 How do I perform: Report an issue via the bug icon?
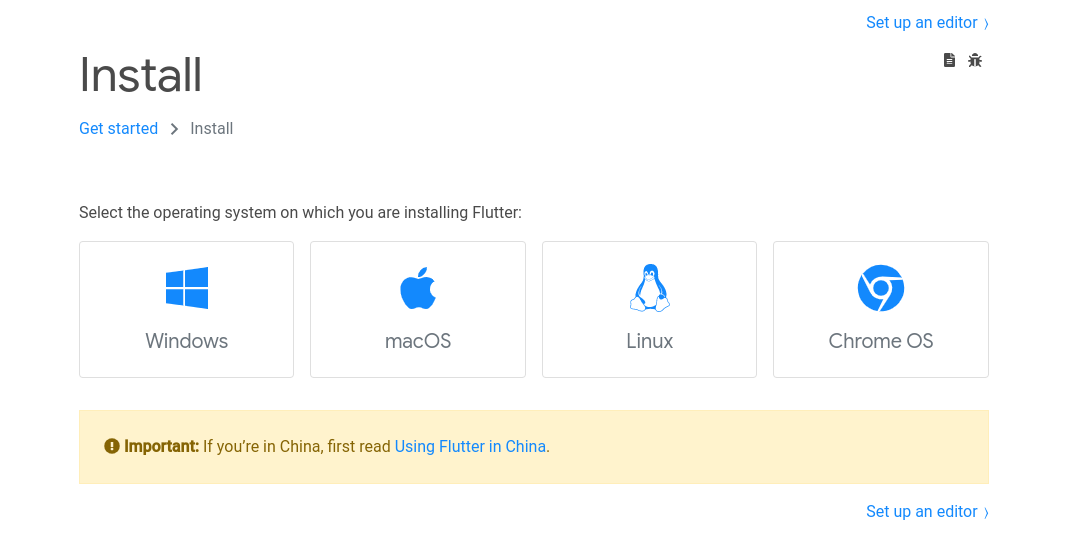[x=975, y=60]
